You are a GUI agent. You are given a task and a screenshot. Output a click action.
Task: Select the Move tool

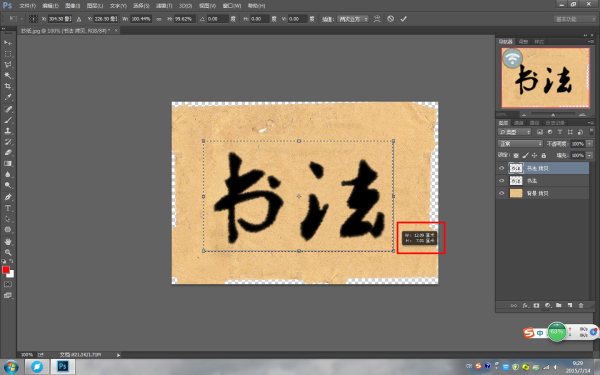(x=8, y=42)
